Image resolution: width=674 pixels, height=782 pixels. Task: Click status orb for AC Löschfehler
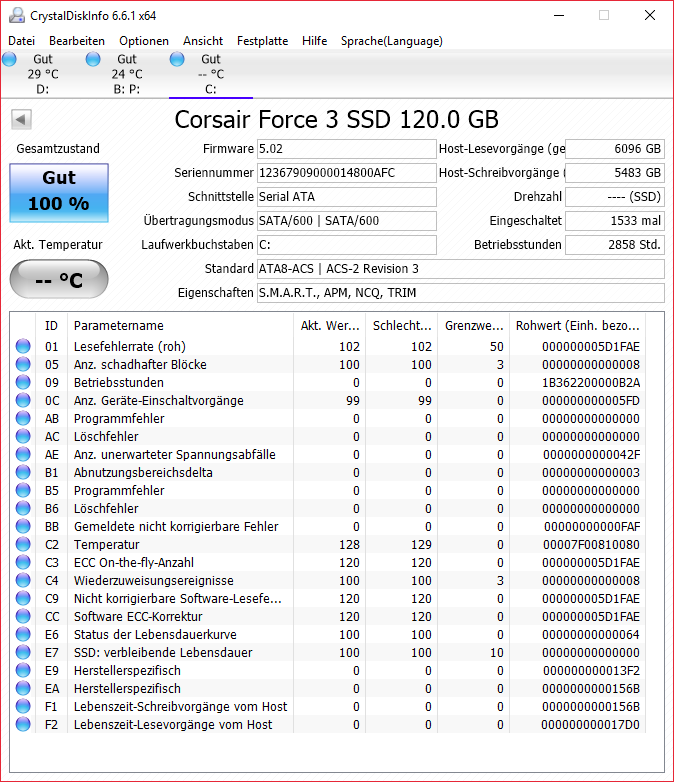tap(23, 436)
